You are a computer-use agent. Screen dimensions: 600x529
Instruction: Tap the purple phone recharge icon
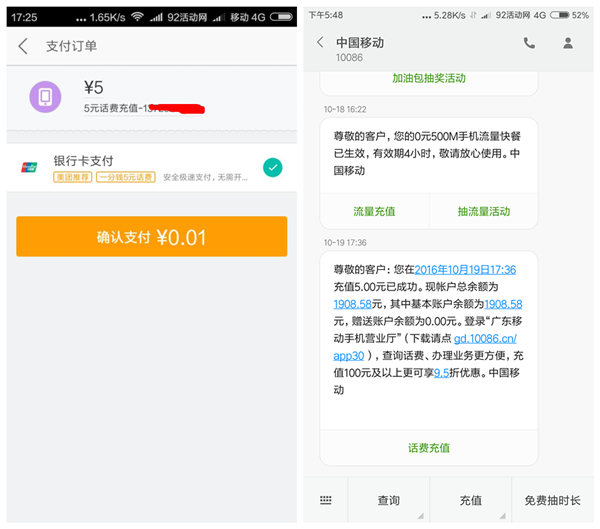[45, 97]
